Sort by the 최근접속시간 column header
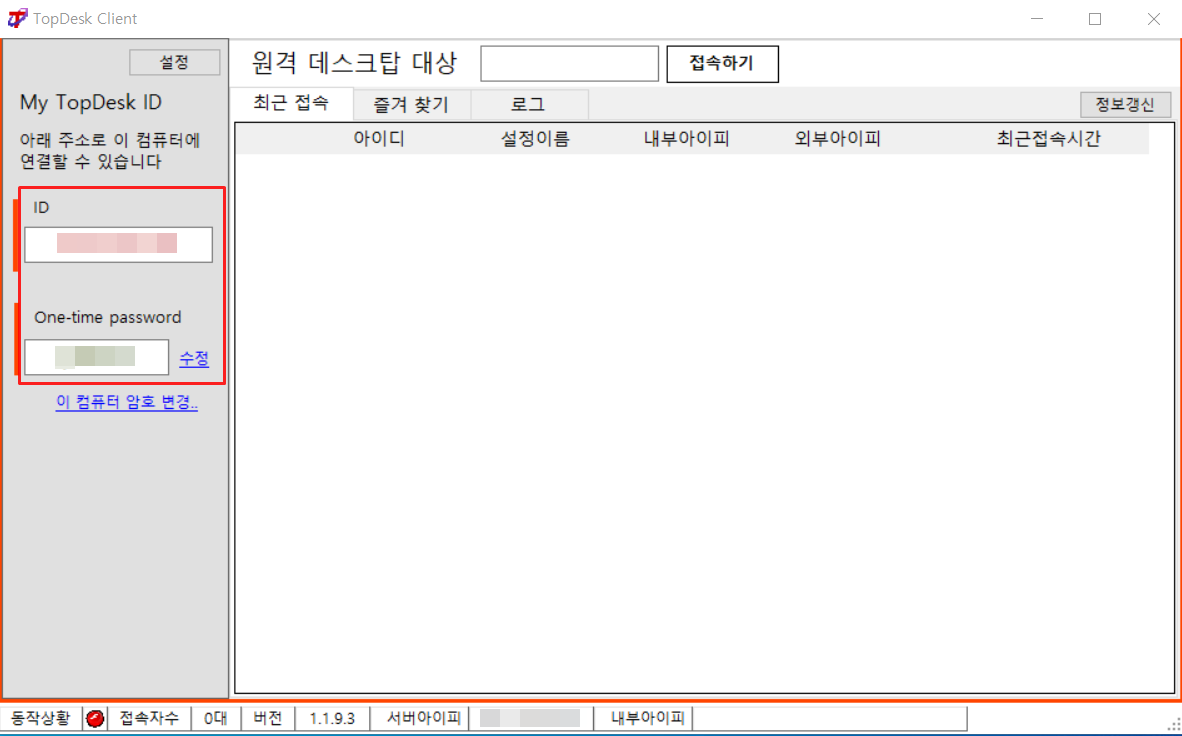Image resolution: width=1182 pixels, height=736 pixels. tap(1048, 139)
